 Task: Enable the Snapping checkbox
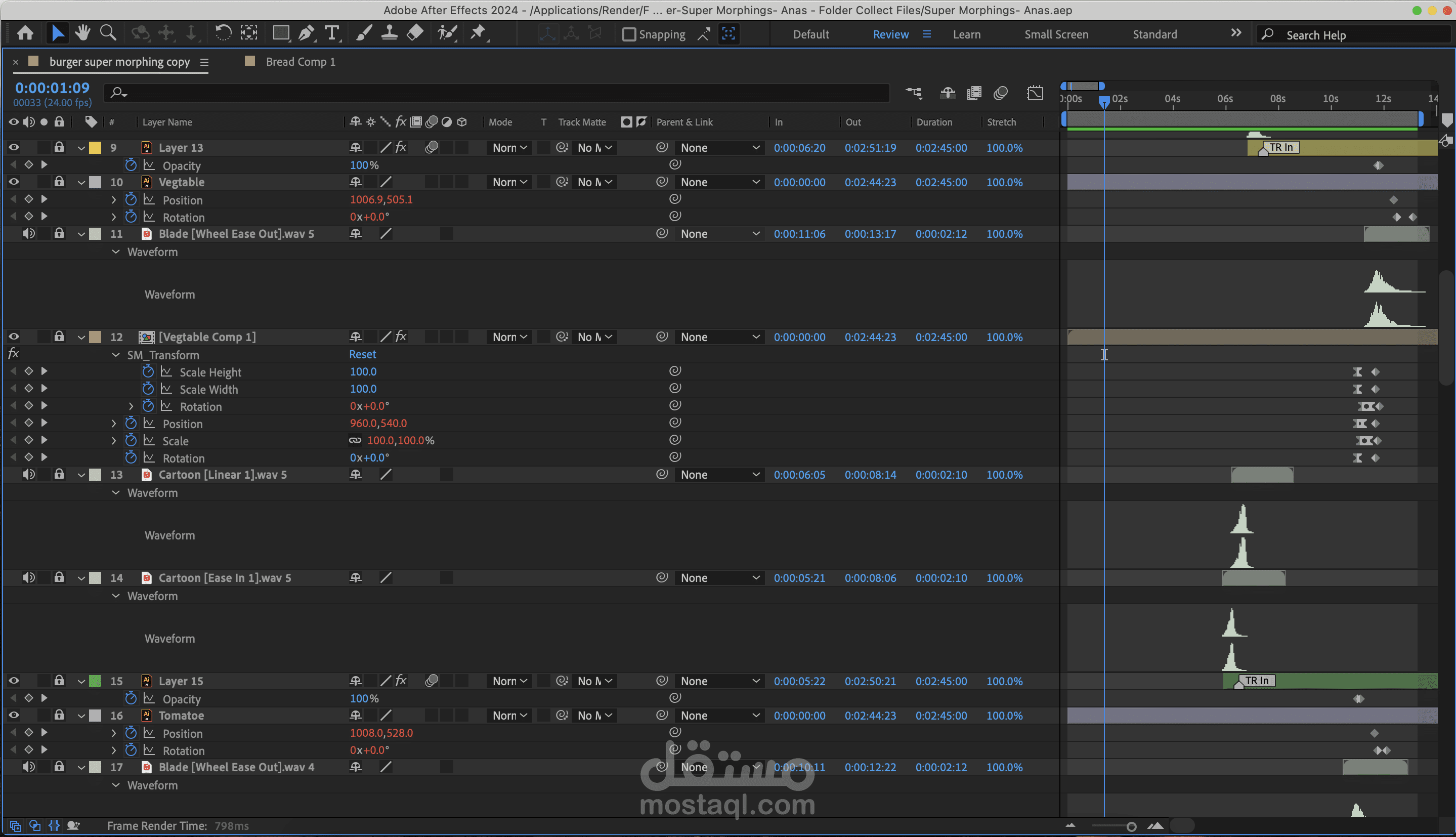629,34
